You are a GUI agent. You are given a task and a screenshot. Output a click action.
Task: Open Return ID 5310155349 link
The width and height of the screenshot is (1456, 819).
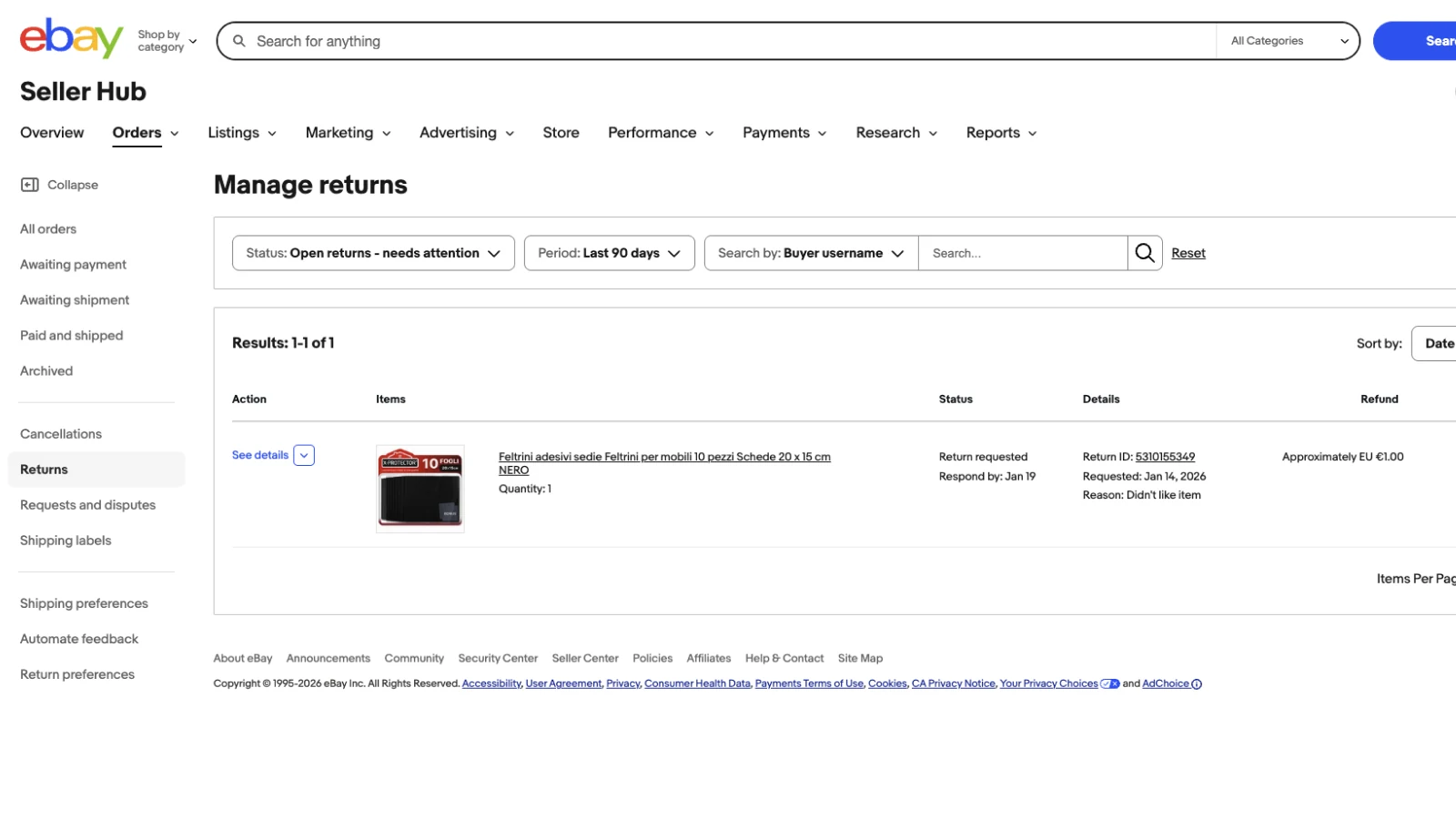pos(1165,457)
